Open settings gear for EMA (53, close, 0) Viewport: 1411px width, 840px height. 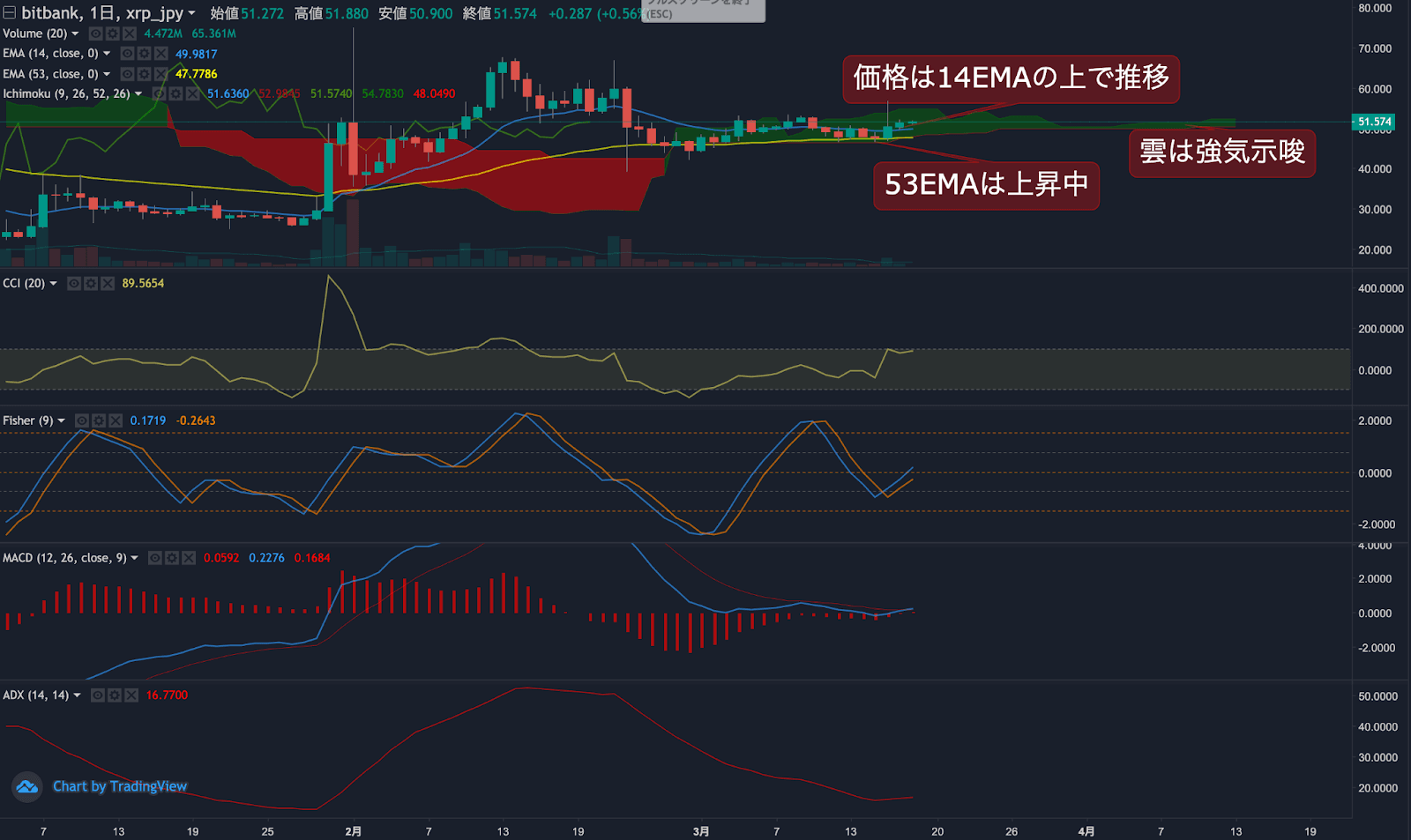point(144,74)
